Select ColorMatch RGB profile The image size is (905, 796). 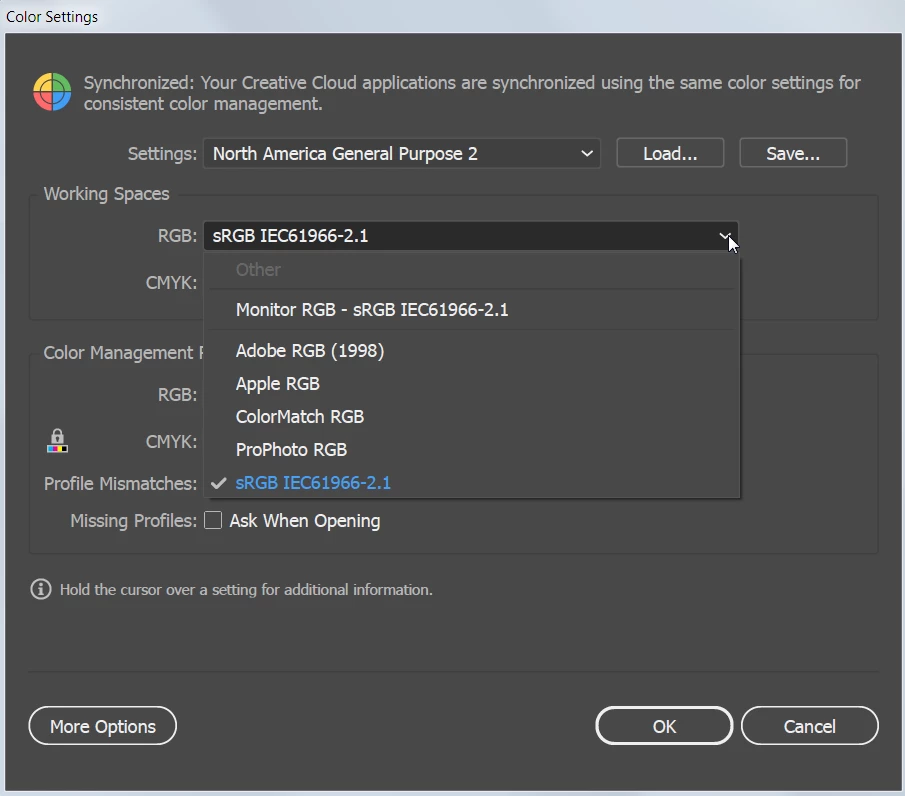click(472, 417)
